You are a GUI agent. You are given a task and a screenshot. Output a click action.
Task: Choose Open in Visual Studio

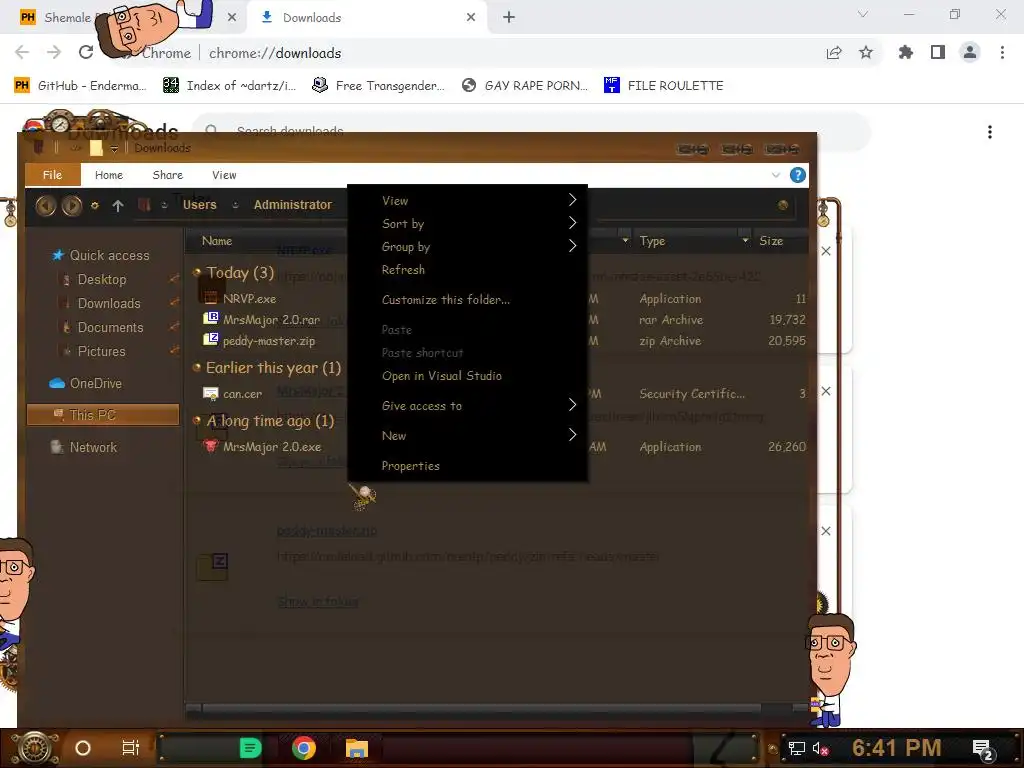pos(467,376)
